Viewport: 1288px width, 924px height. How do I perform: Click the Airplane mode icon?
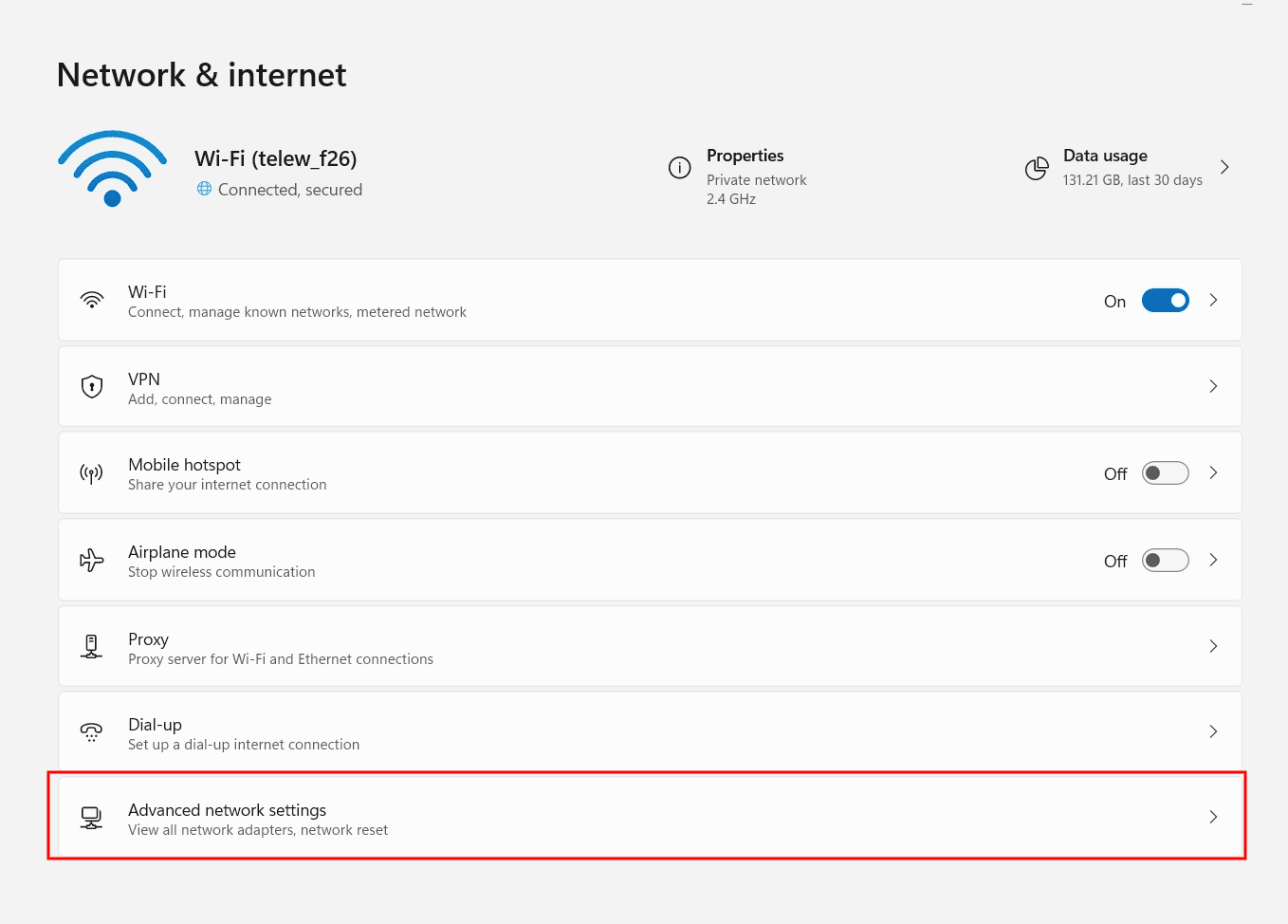91,560
